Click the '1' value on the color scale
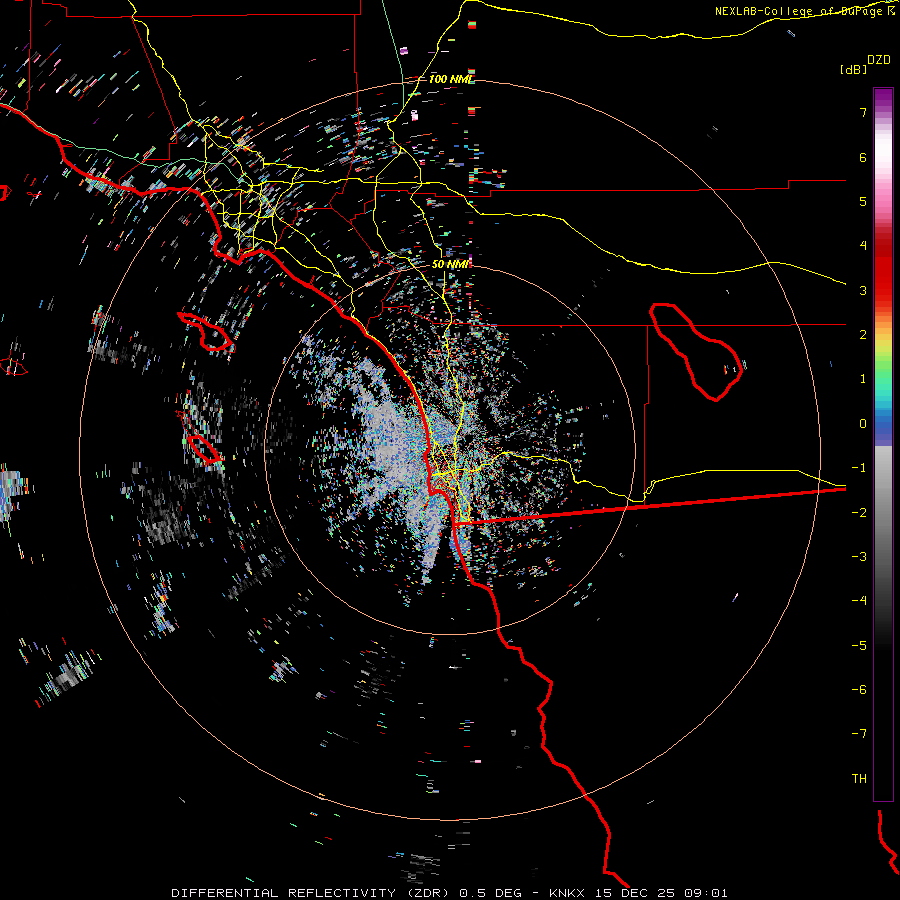This screenshot has height=900, width=900. [863, 379]
